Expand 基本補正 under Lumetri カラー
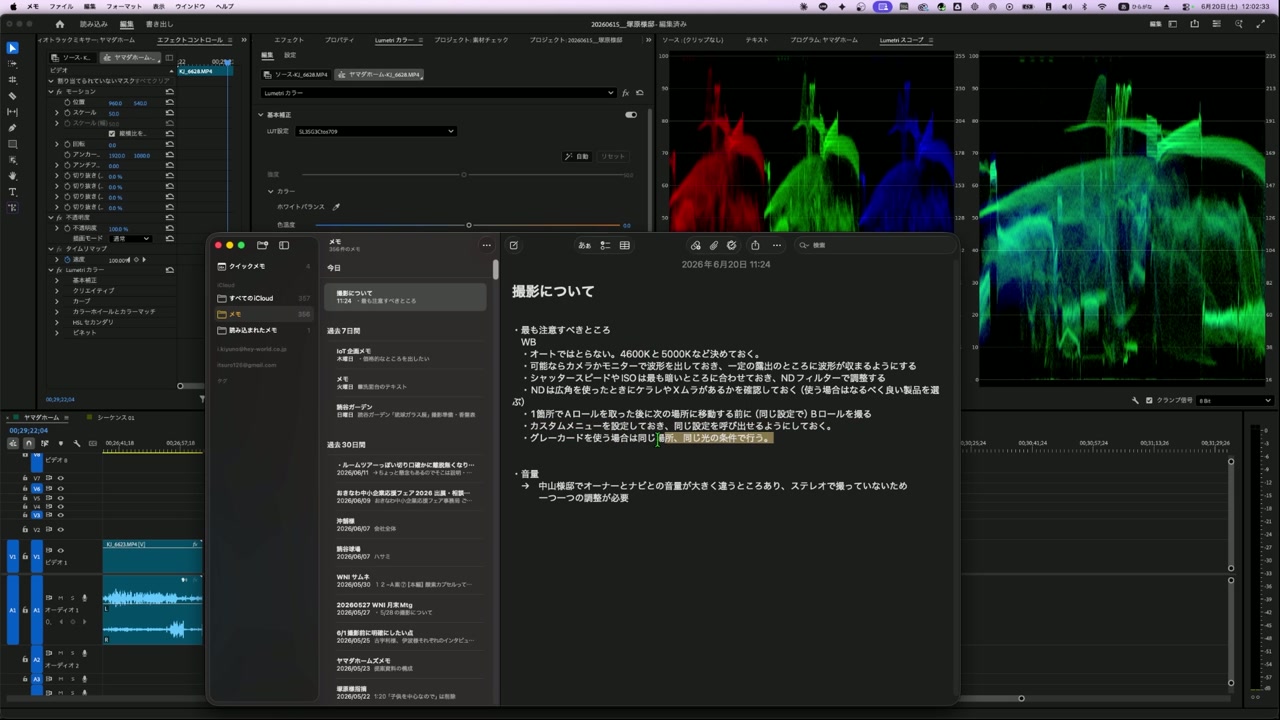Image resolution: width=1280 pixels, height=720 pixels. point(57,280)
